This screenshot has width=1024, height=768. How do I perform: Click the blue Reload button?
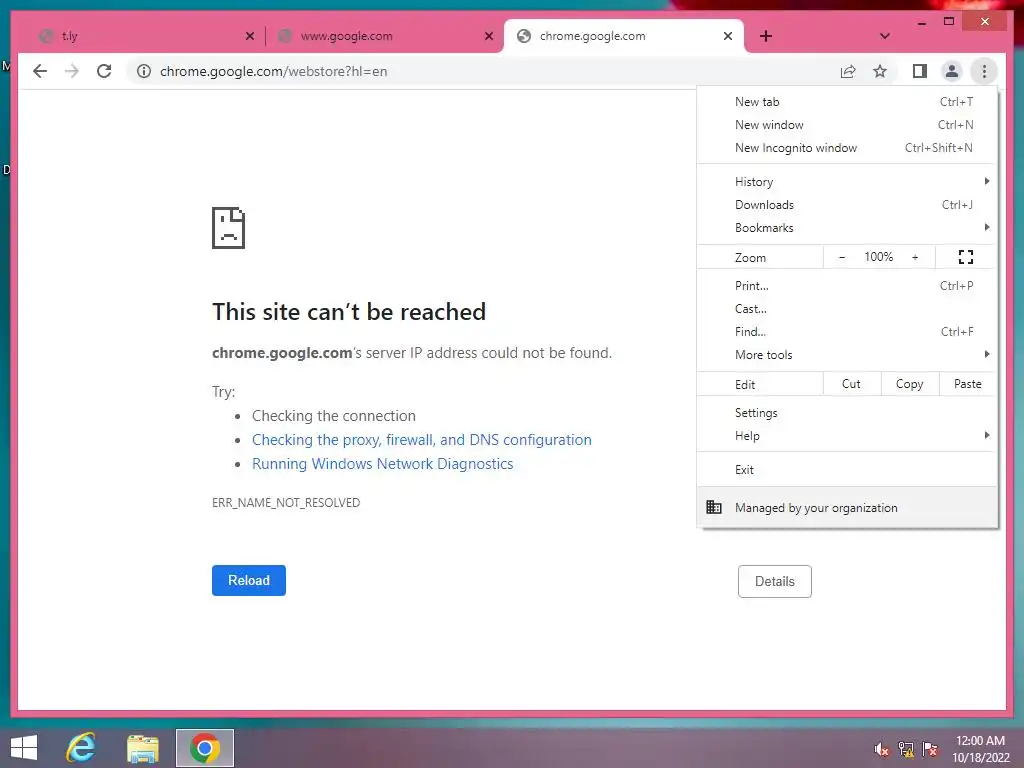click(x=248, y=581)
